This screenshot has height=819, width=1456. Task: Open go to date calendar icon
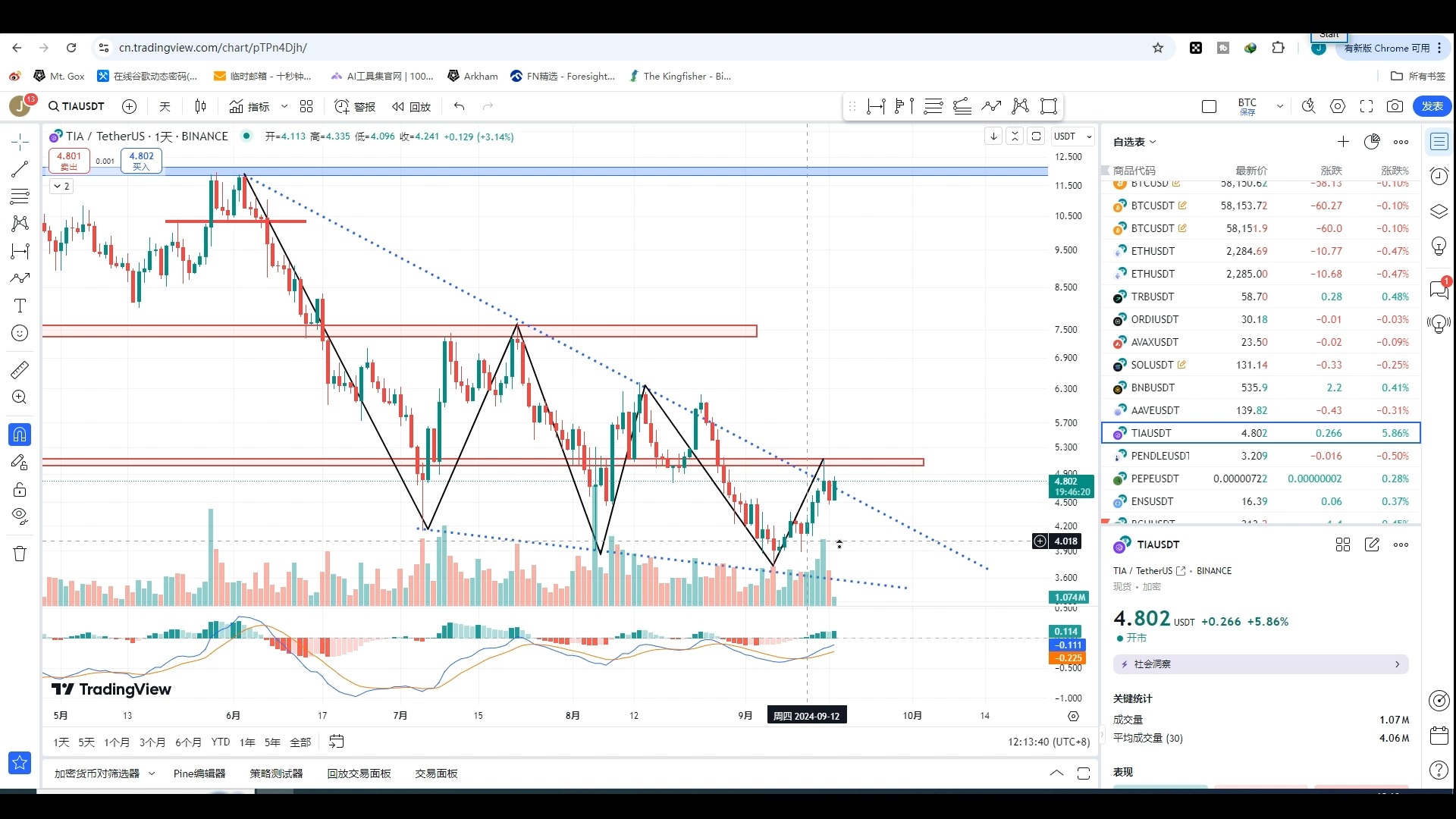(x=337, y=742)
